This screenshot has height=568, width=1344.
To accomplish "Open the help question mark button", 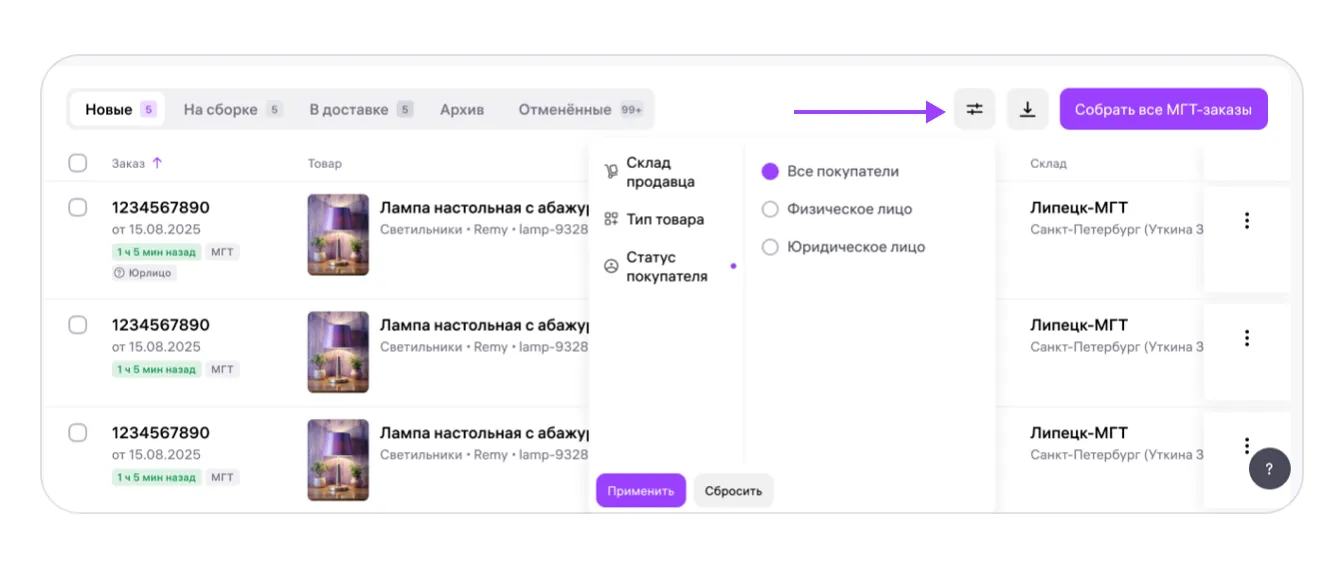I will [x=1269, y=469].
